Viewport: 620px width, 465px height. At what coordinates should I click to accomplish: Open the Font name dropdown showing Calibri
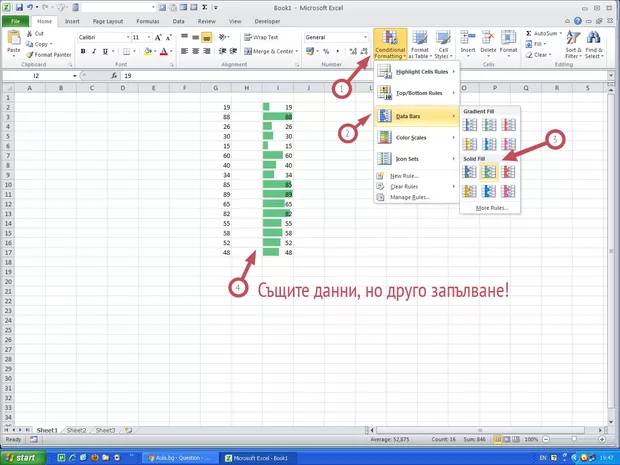101,37
